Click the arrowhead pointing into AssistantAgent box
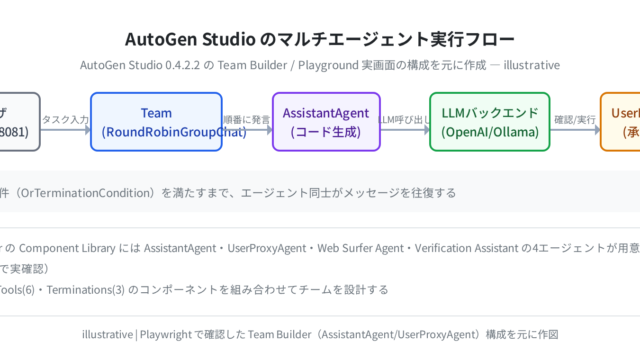The image size is (640, 360). coord(269,130)
